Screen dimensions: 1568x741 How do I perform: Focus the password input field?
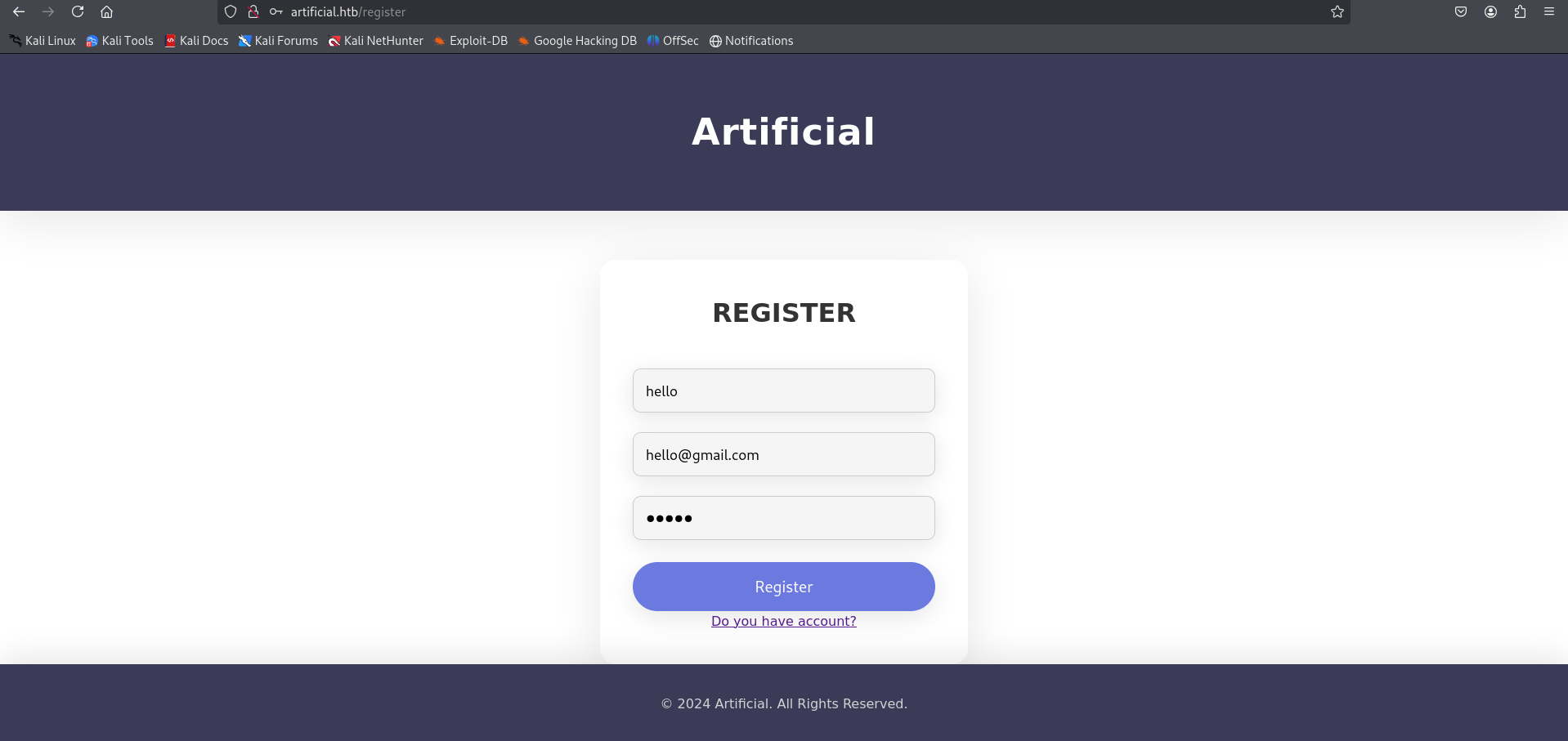click(x=783, y=518)
